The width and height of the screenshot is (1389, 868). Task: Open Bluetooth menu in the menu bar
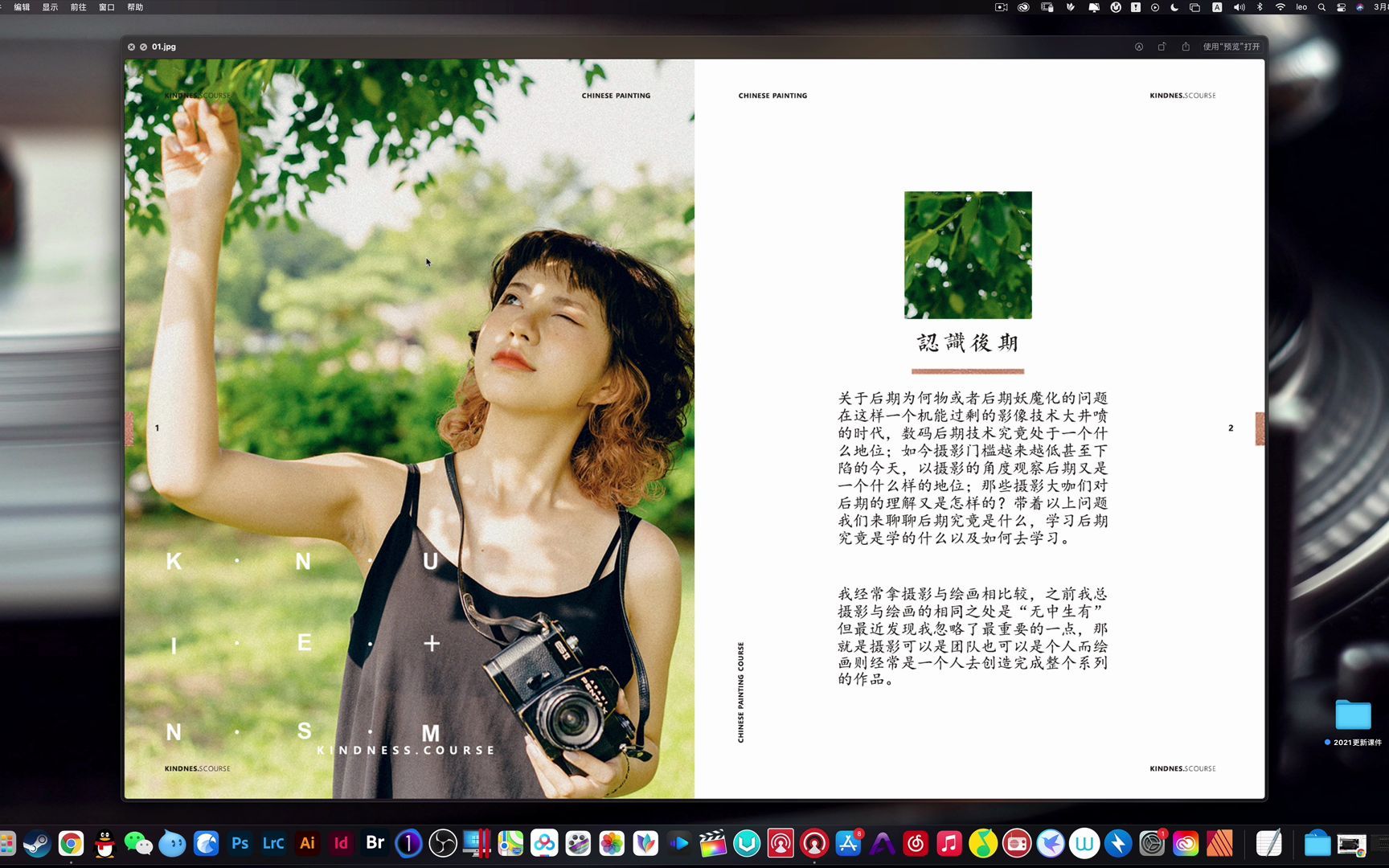(x=1260, y=7)
